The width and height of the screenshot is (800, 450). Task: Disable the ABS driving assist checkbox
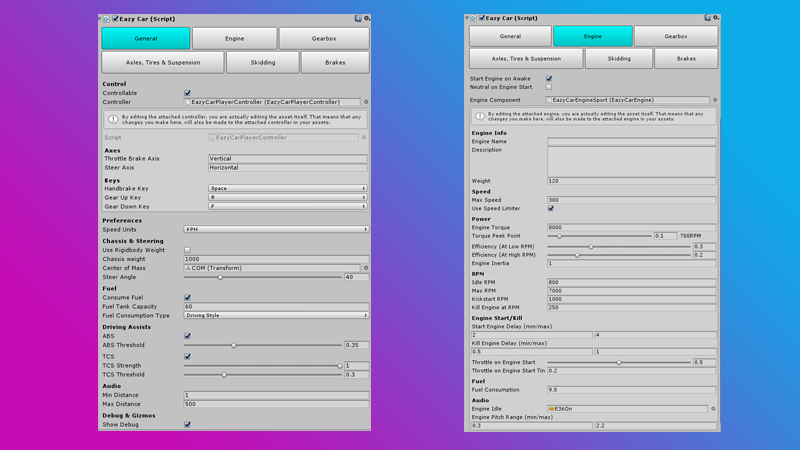tap(187, 336)
